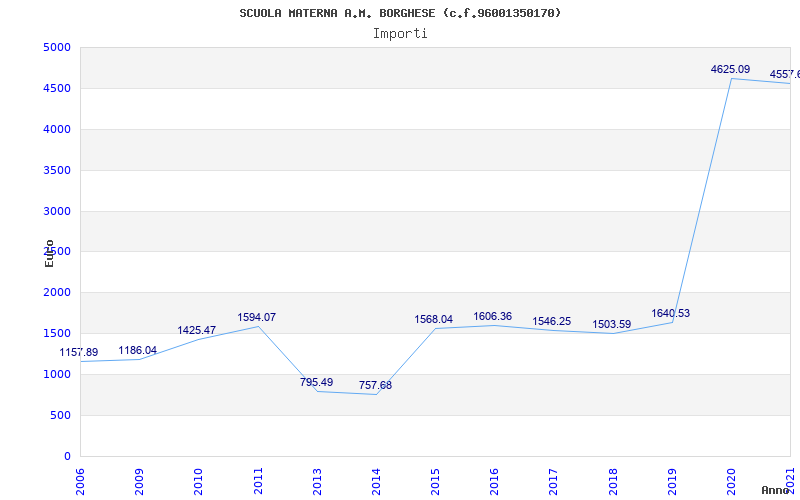Click the 1640.53 data label for 2019

(670, 313)
